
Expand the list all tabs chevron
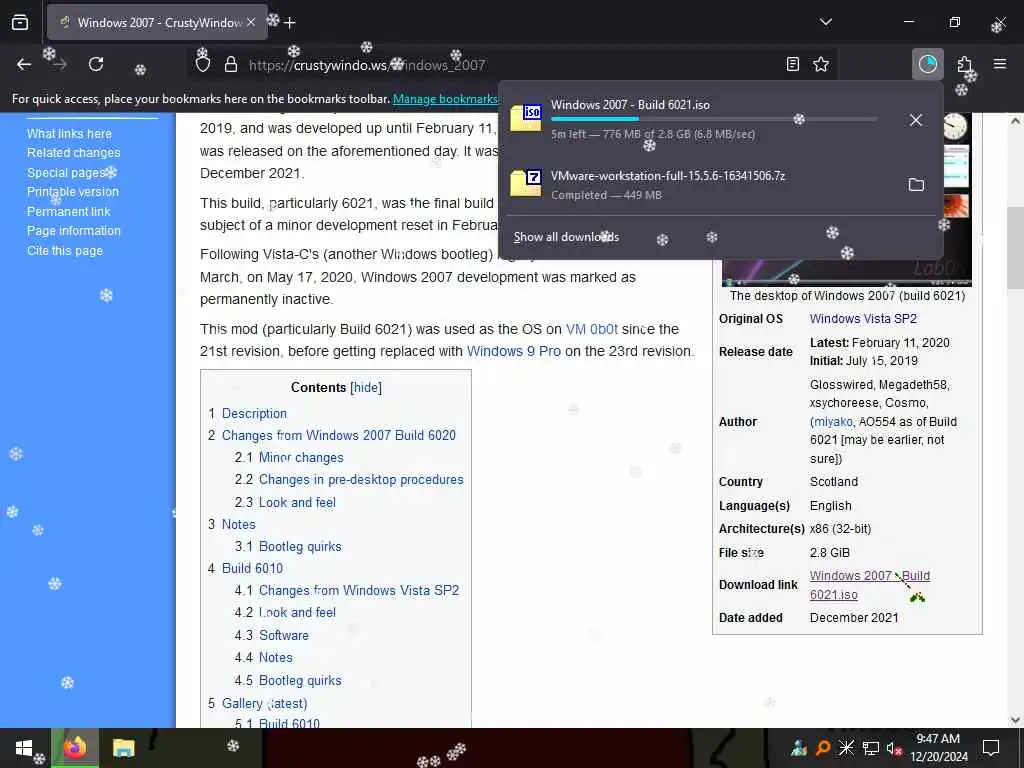[x=825, y=22]
